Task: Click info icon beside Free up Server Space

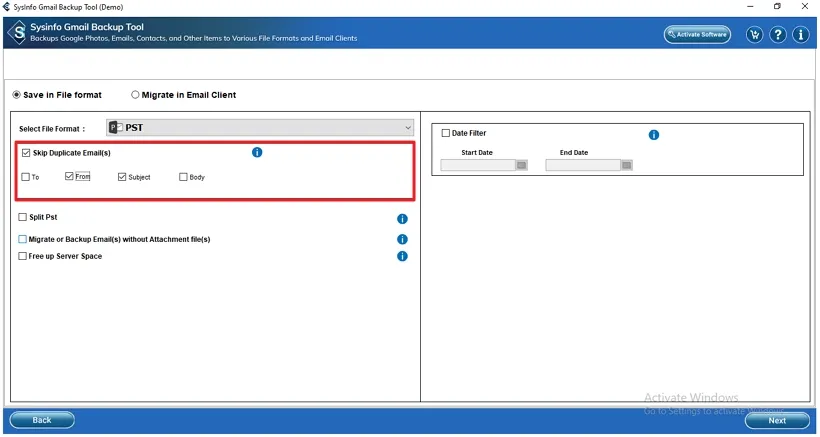Action: coord(402,257)
